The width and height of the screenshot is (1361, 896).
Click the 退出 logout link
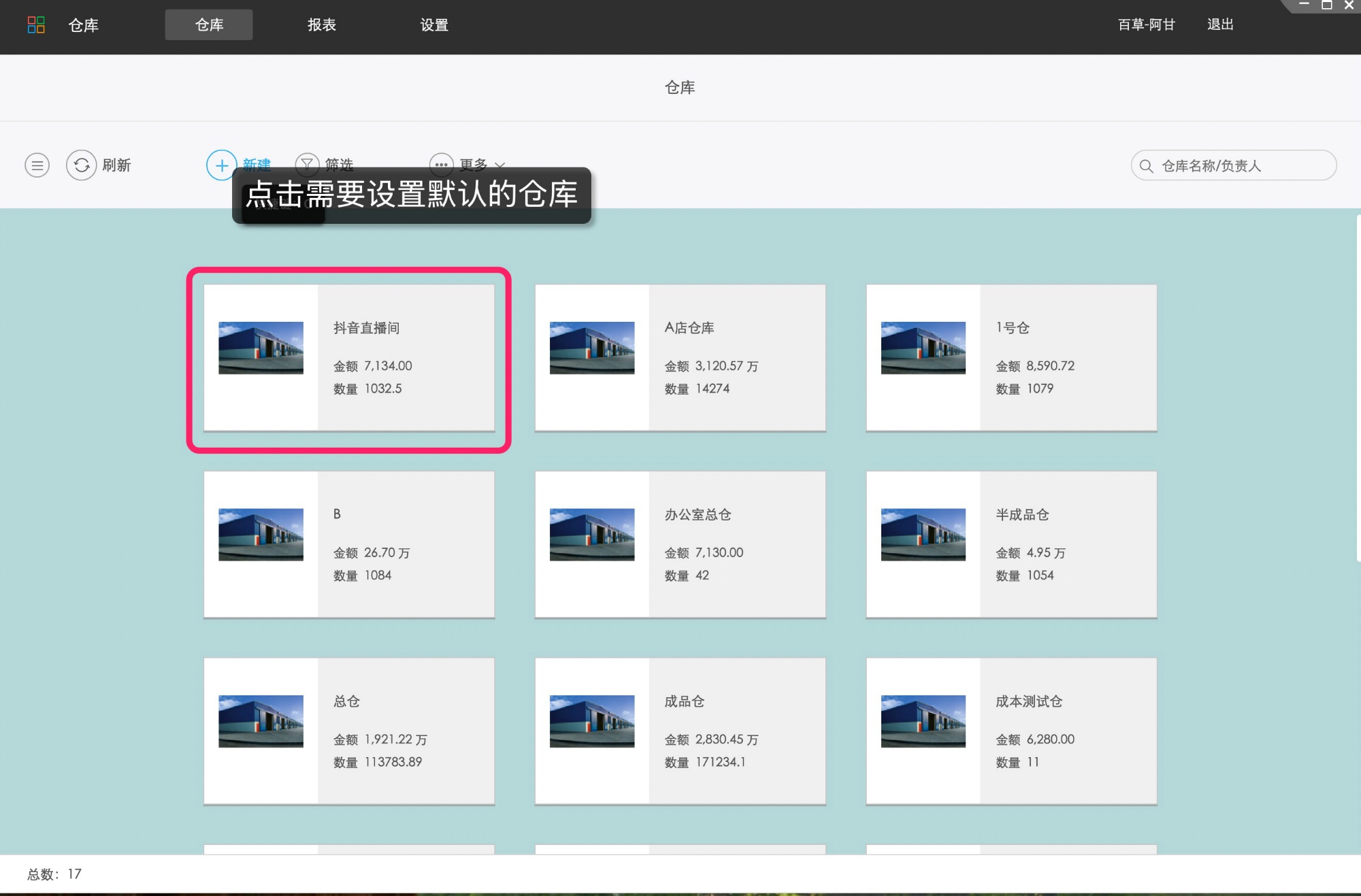click(1220, 24)
